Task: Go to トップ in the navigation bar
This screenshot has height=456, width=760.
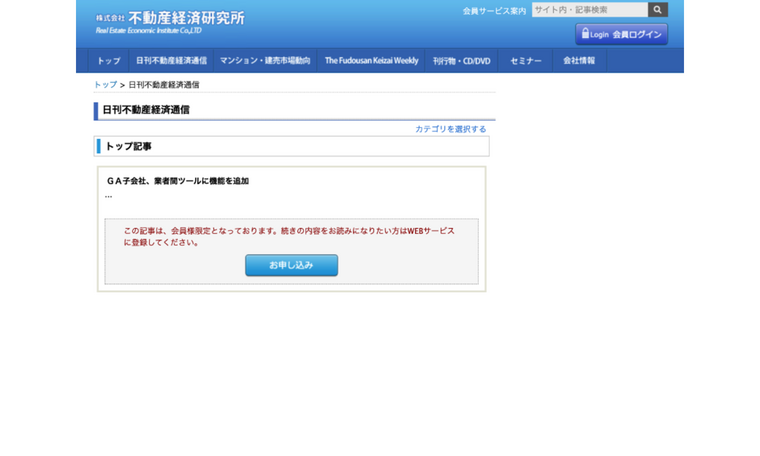Action: click(108, 61)
